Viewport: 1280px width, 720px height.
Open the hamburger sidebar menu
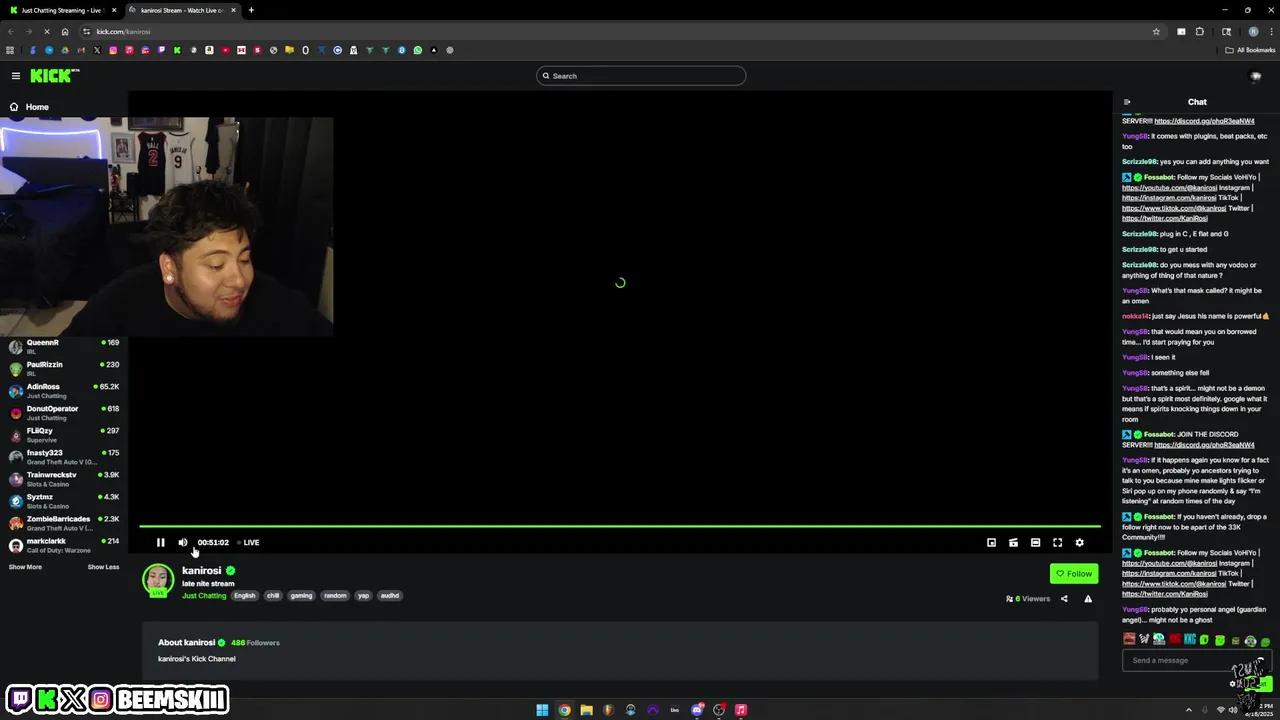(x=15, y=76)
